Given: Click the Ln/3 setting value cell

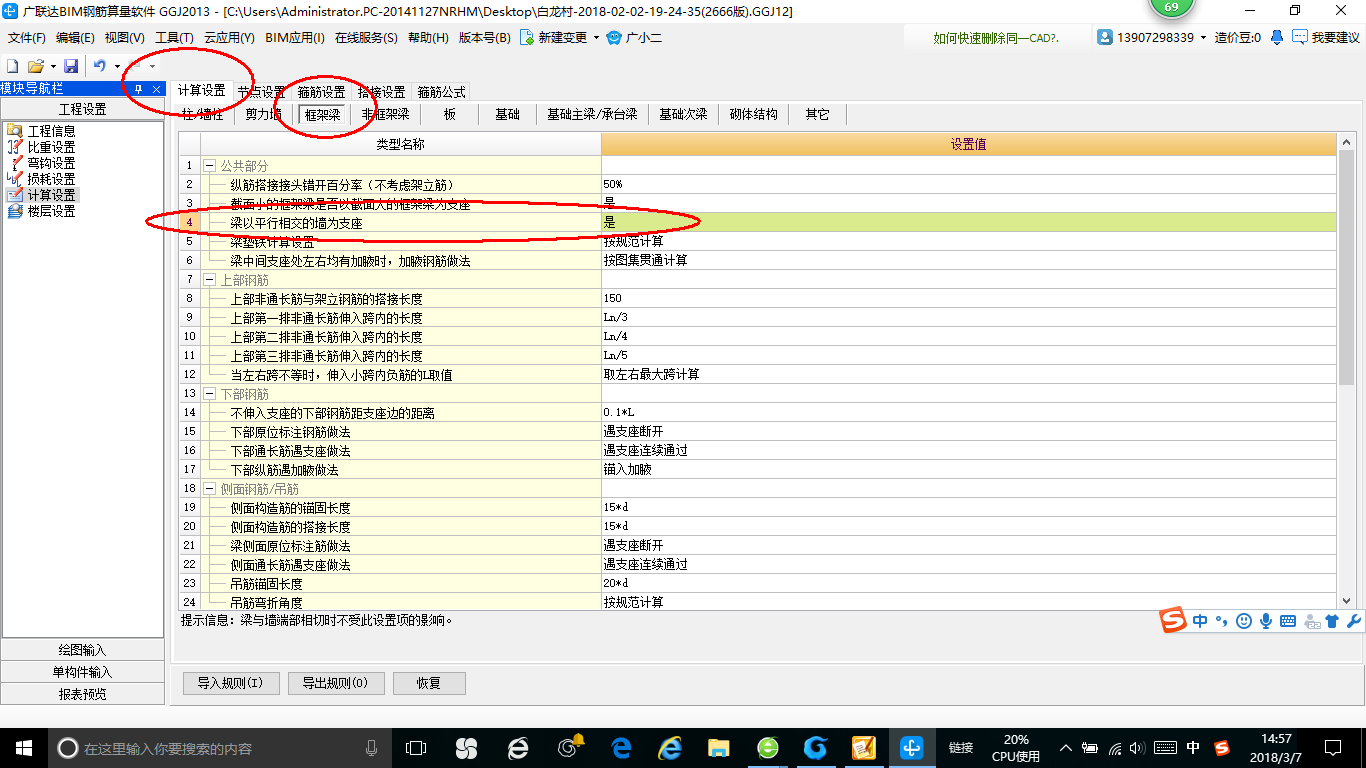Looking at the screenshot, I should [968, 318].
